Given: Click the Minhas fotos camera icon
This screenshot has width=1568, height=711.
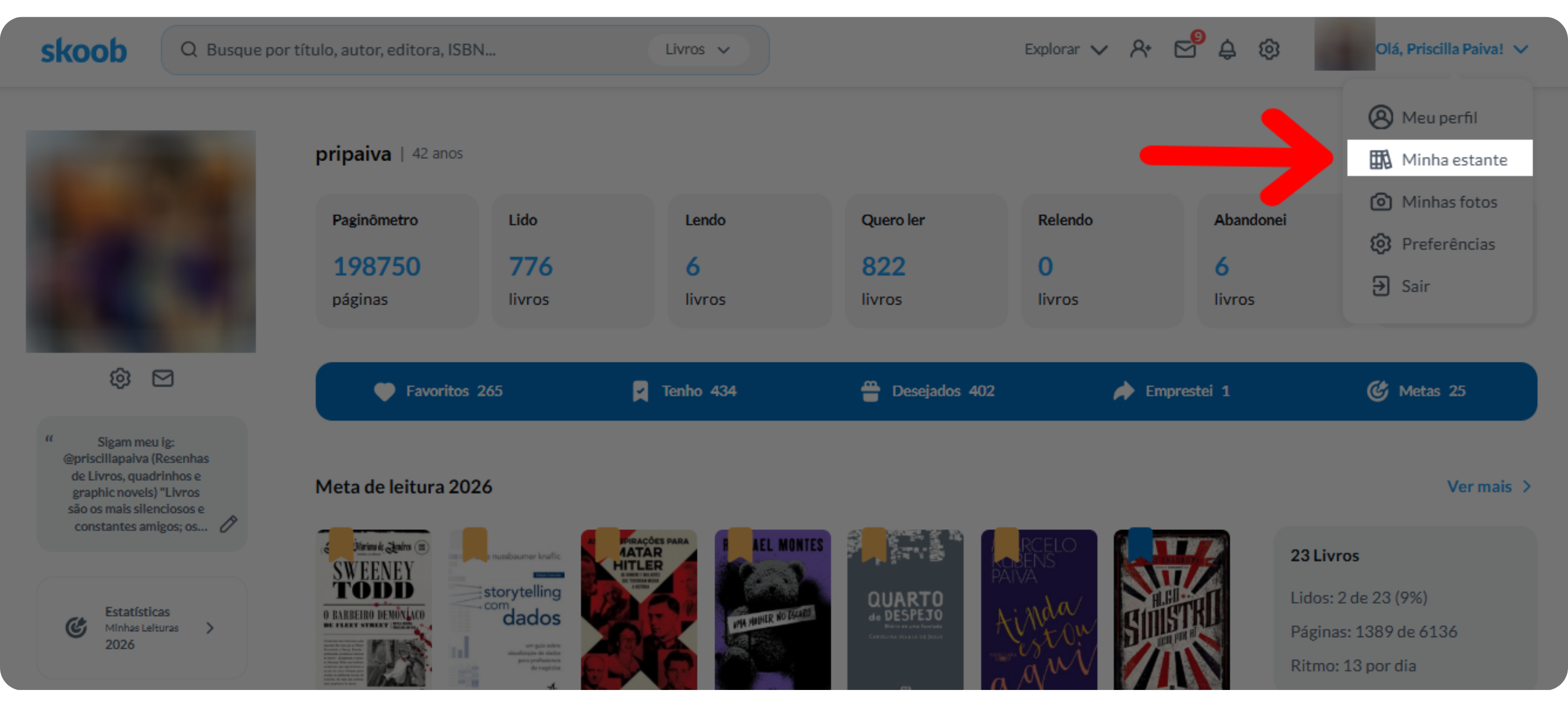Looking at the screenshot, I should [x=1380, y=201].
